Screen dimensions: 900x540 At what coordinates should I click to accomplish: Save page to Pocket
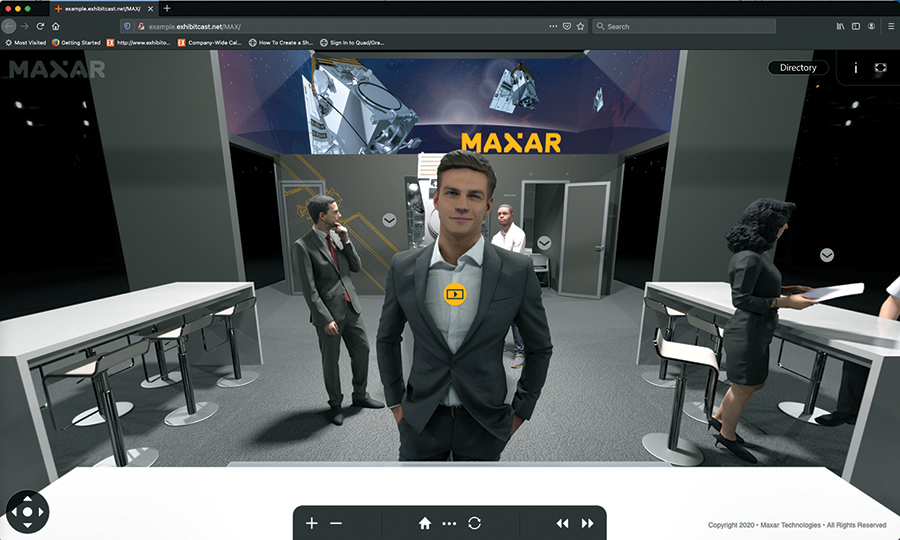(567, 26)
